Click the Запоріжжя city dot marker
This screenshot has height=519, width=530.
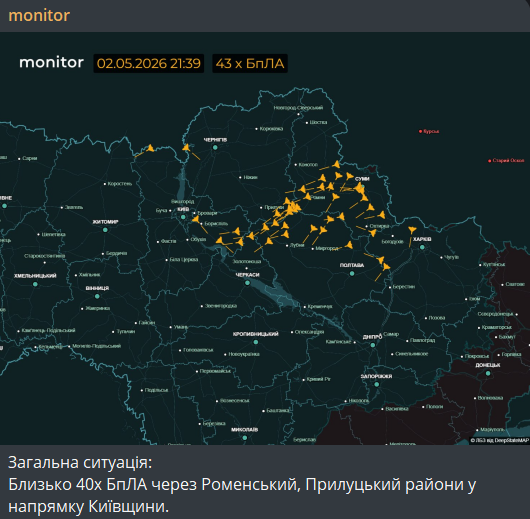point(377,384)
